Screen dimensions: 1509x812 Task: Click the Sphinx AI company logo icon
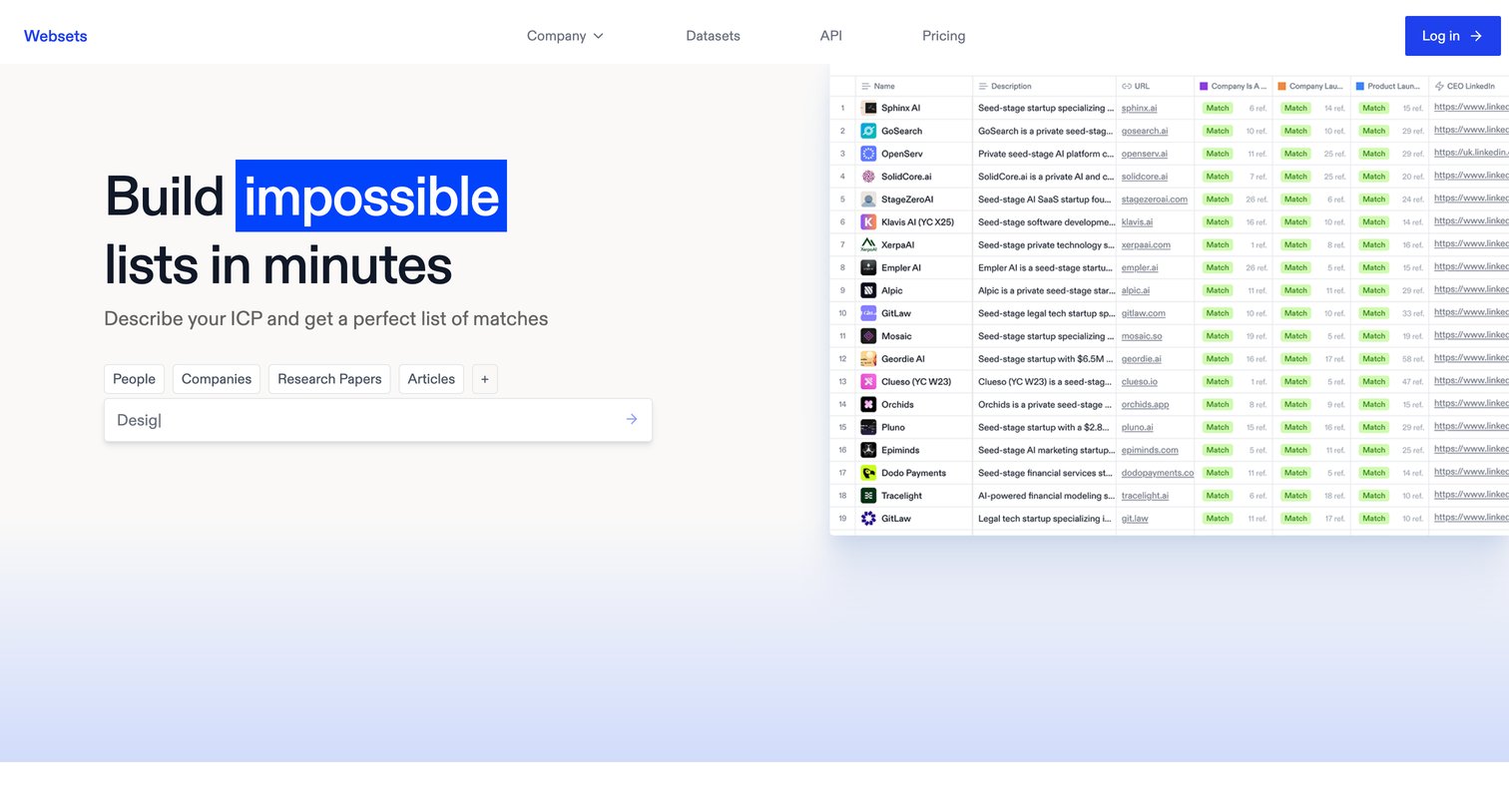[869, 108]
